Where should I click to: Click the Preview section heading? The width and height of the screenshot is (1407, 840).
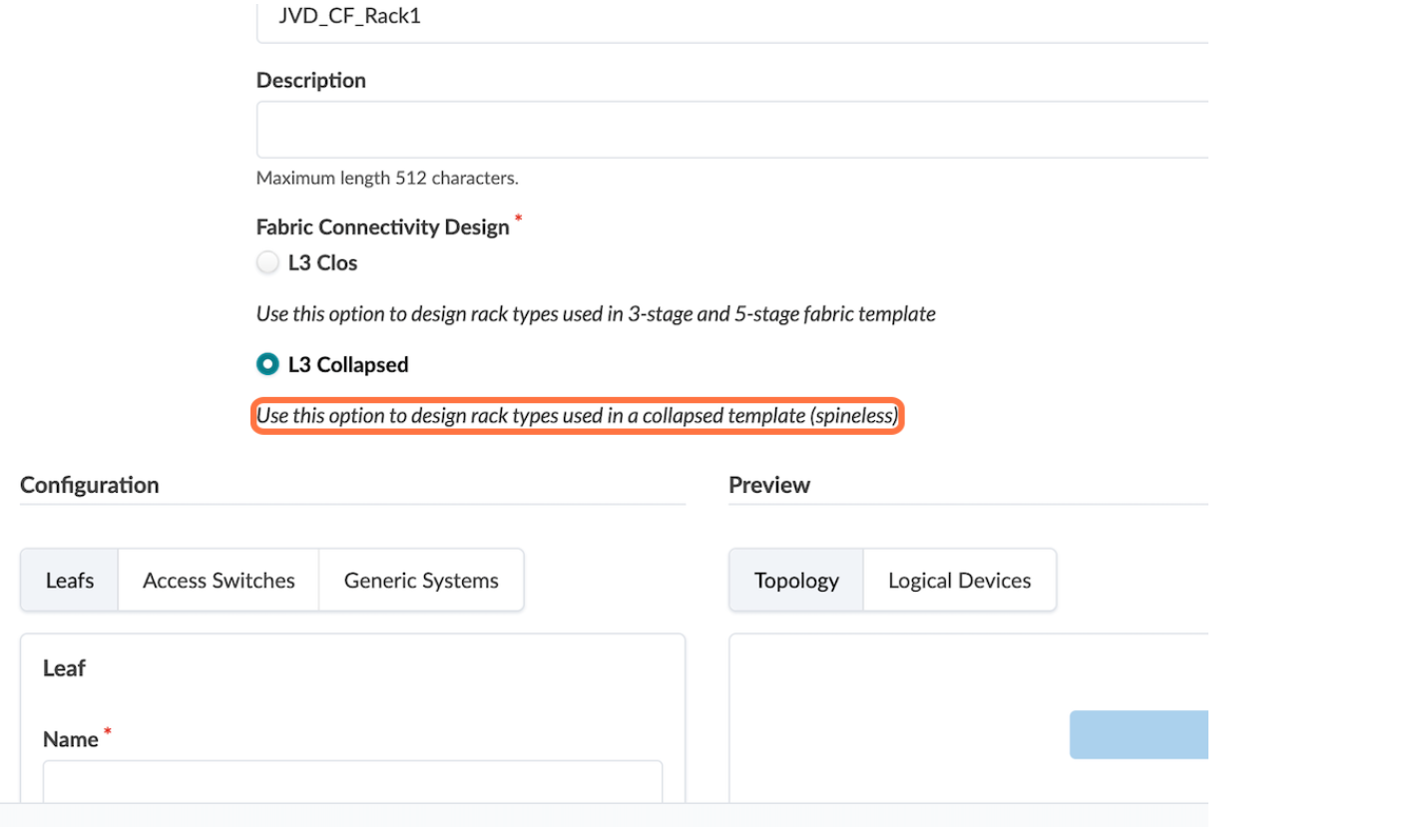pyautogui.click(x=769, y=485)
